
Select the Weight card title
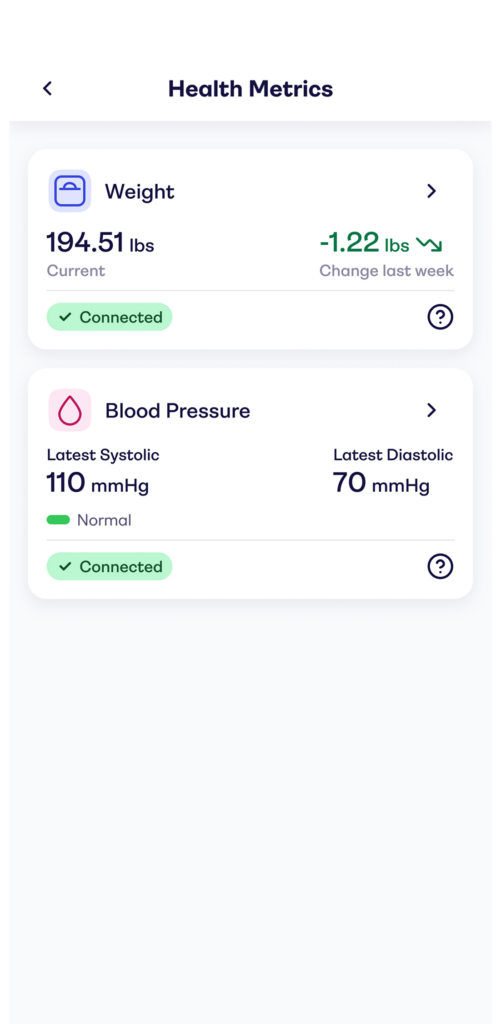(140, 192)
